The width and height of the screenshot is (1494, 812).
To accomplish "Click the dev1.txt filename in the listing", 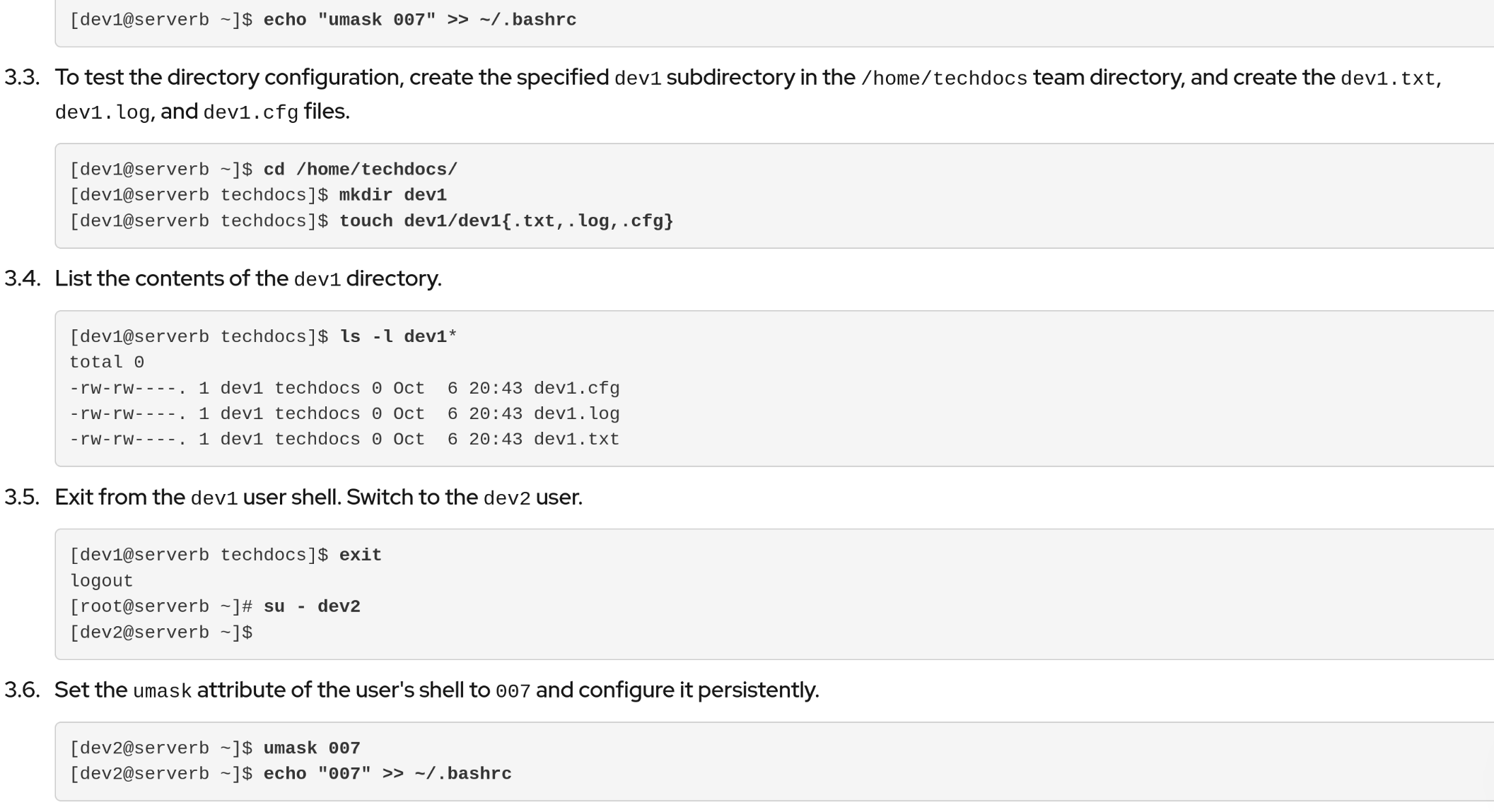I will (x=576, y=440).
